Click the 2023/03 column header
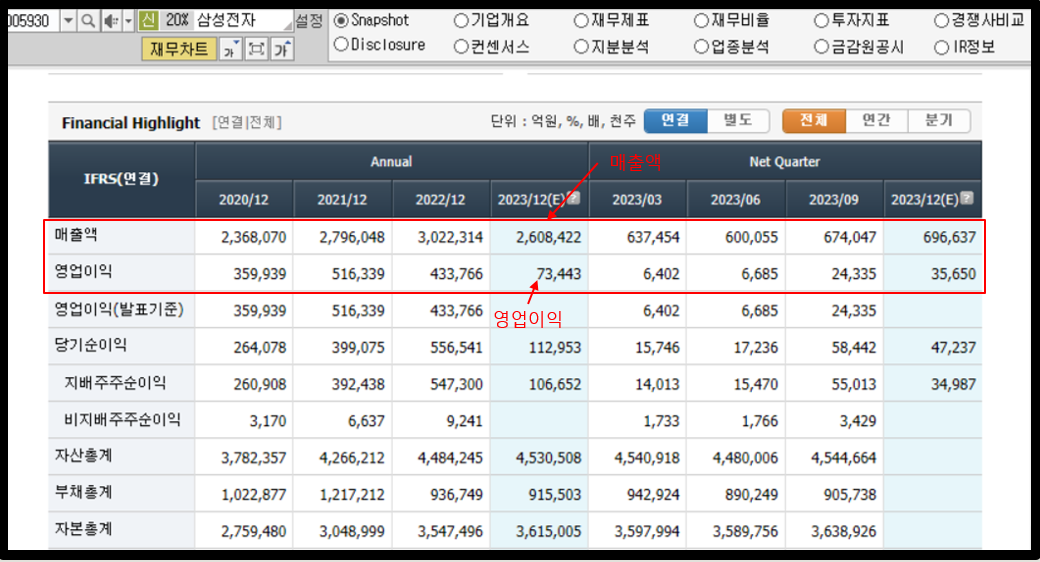1040x562 pixels. [x=637, y=200]
